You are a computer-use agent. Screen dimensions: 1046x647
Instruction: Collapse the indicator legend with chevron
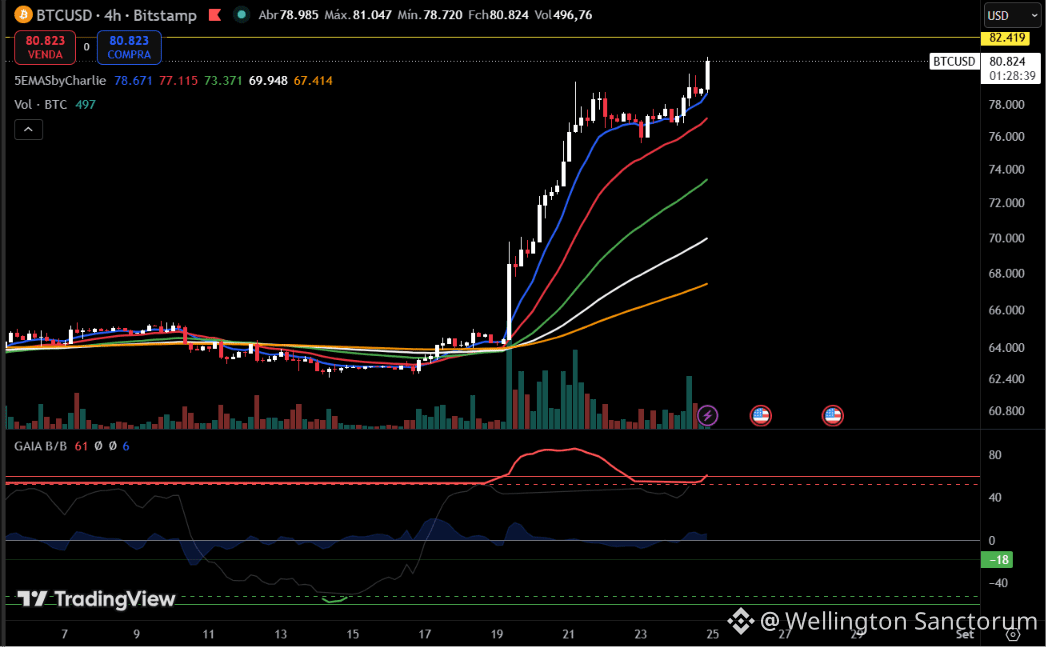(29, 129)
